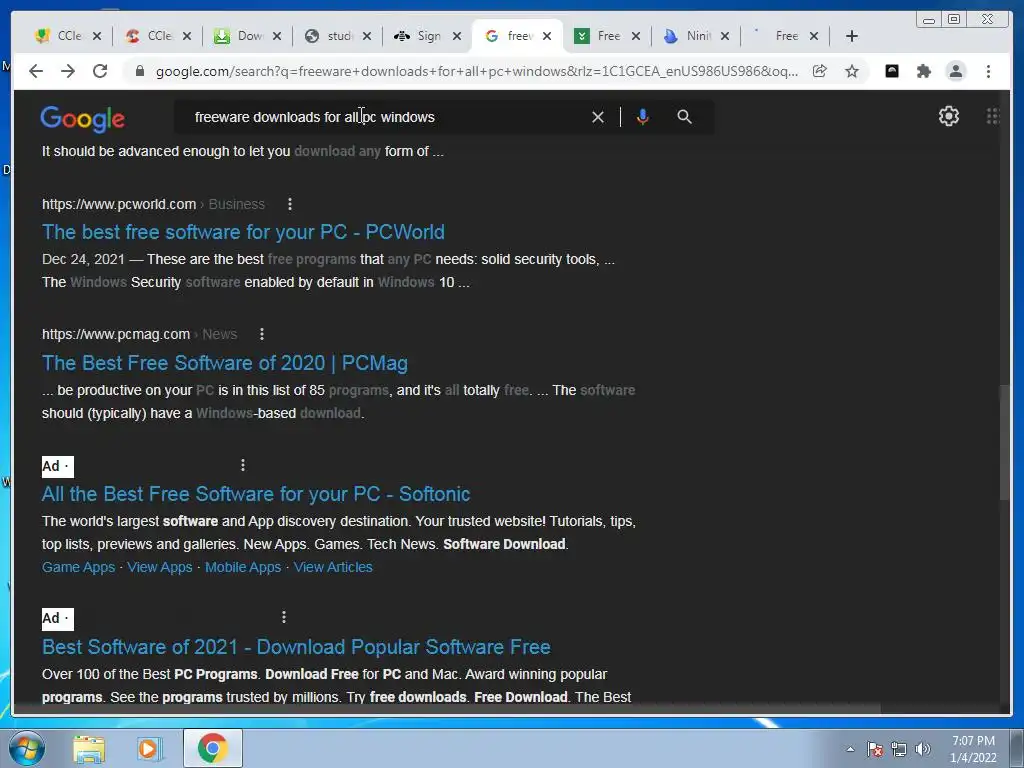Open The Best Free Software PCMag result

[225, 362]
